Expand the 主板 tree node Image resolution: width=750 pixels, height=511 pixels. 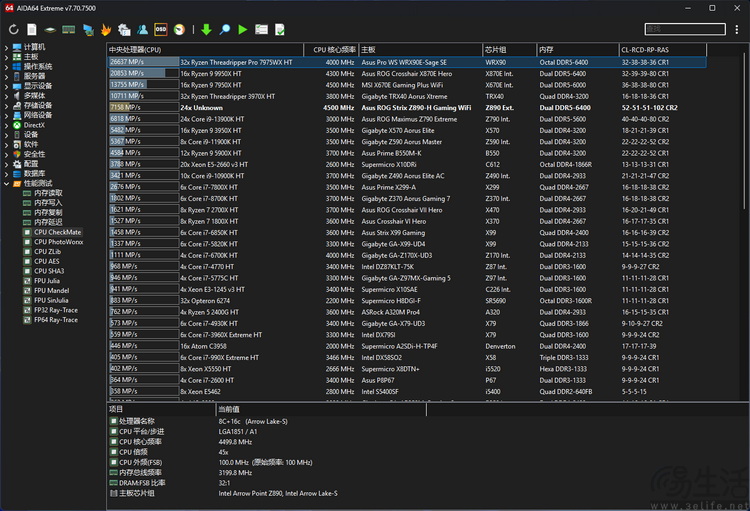click(6, 56)
